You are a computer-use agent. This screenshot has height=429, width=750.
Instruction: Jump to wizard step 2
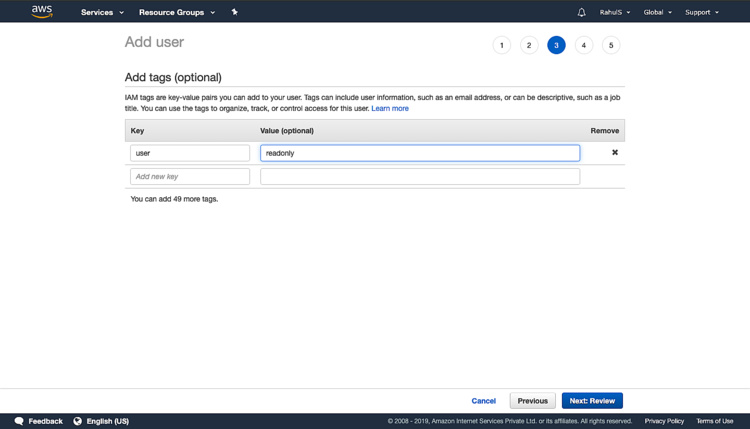(x=529, y=45)
